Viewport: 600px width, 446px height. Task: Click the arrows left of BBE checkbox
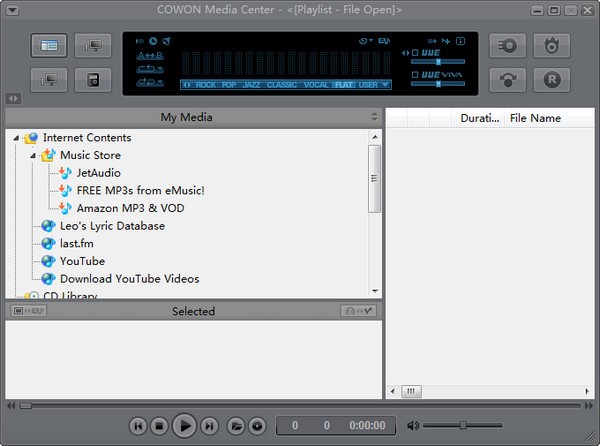click(405, 53)
